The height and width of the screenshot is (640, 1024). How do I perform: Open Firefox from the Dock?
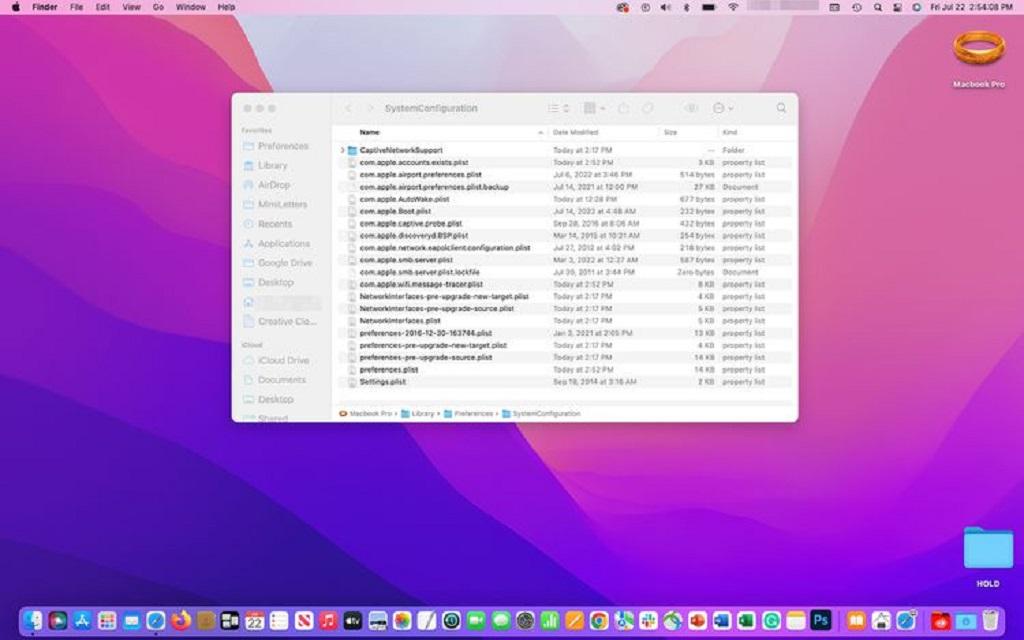point(181,620)
